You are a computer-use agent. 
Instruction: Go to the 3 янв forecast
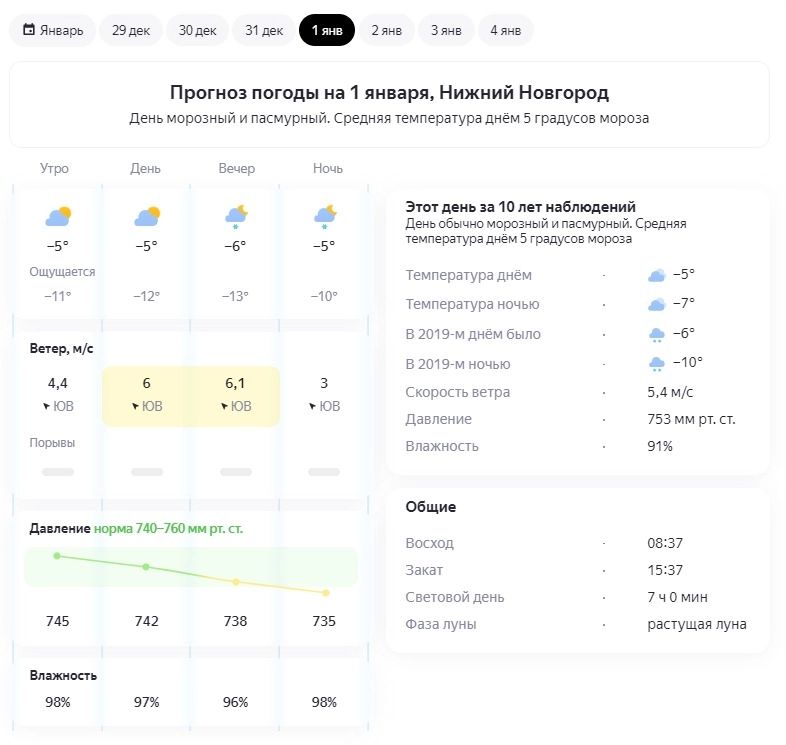point(446,30)
